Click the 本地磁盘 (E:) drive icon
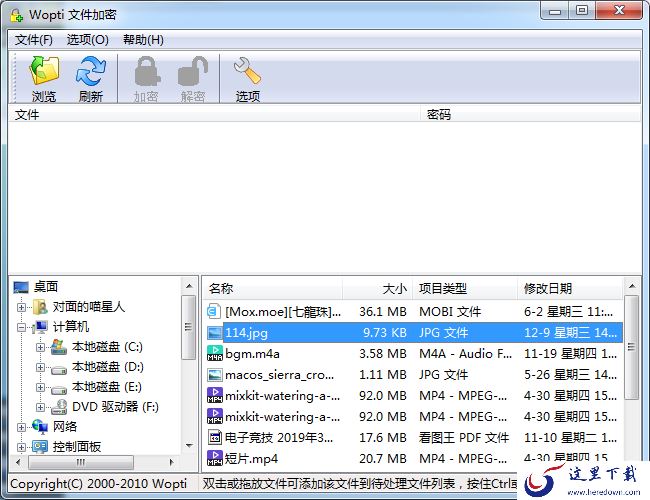 coord(59,389)
